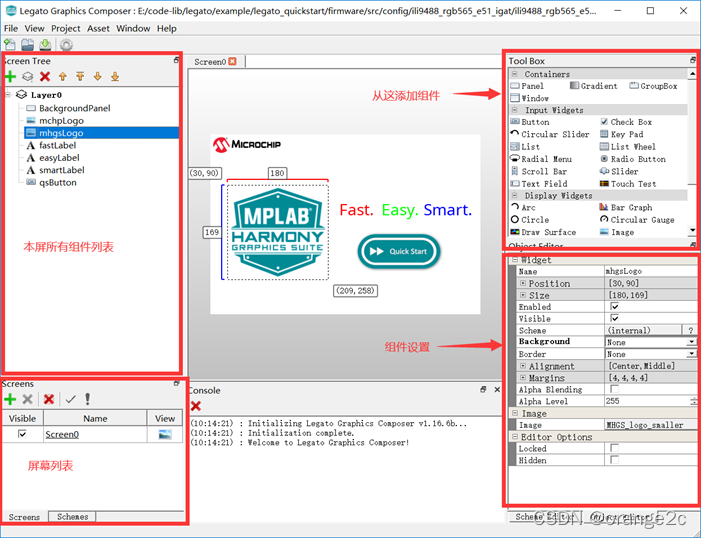Click the layer stack icon in Screen Tree toolbar
The height and width of the screenshot is (538, 701).
click(28, 76)
